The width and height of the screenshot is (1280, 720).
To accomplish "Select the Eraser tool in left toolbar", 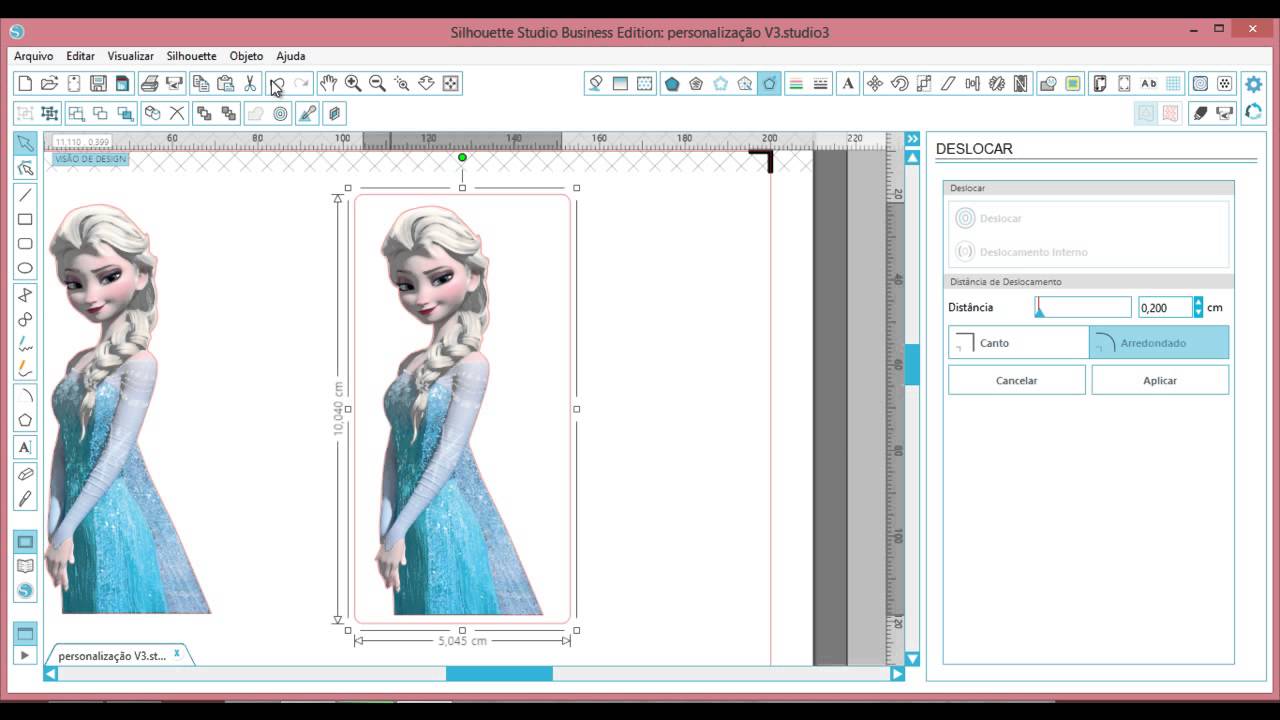I will pos(25,474).
